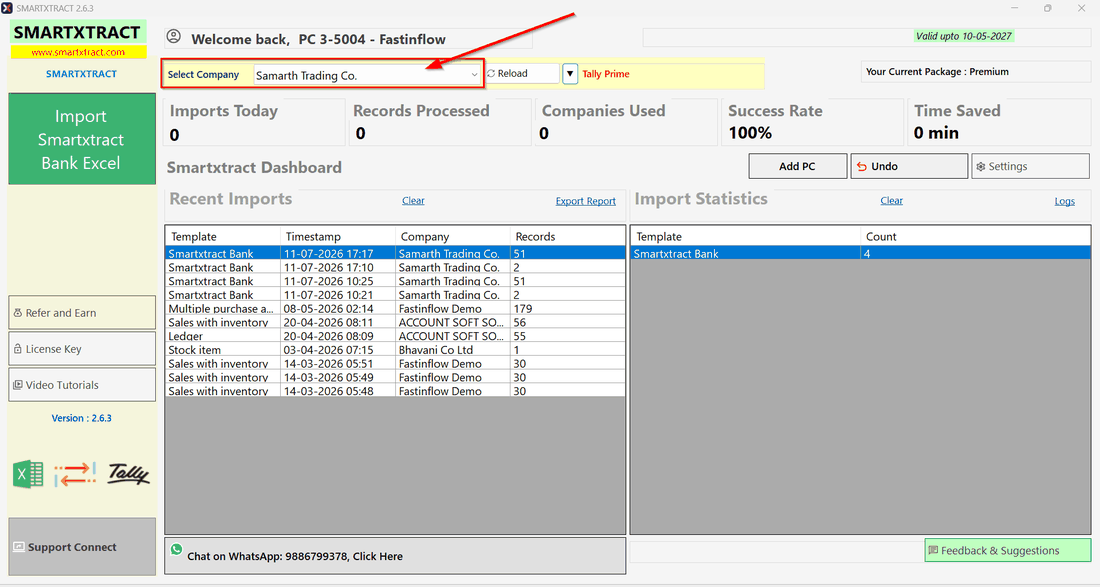Click Company column header
The height and width of the screenshot is (587, 1100).
(452, 236)
